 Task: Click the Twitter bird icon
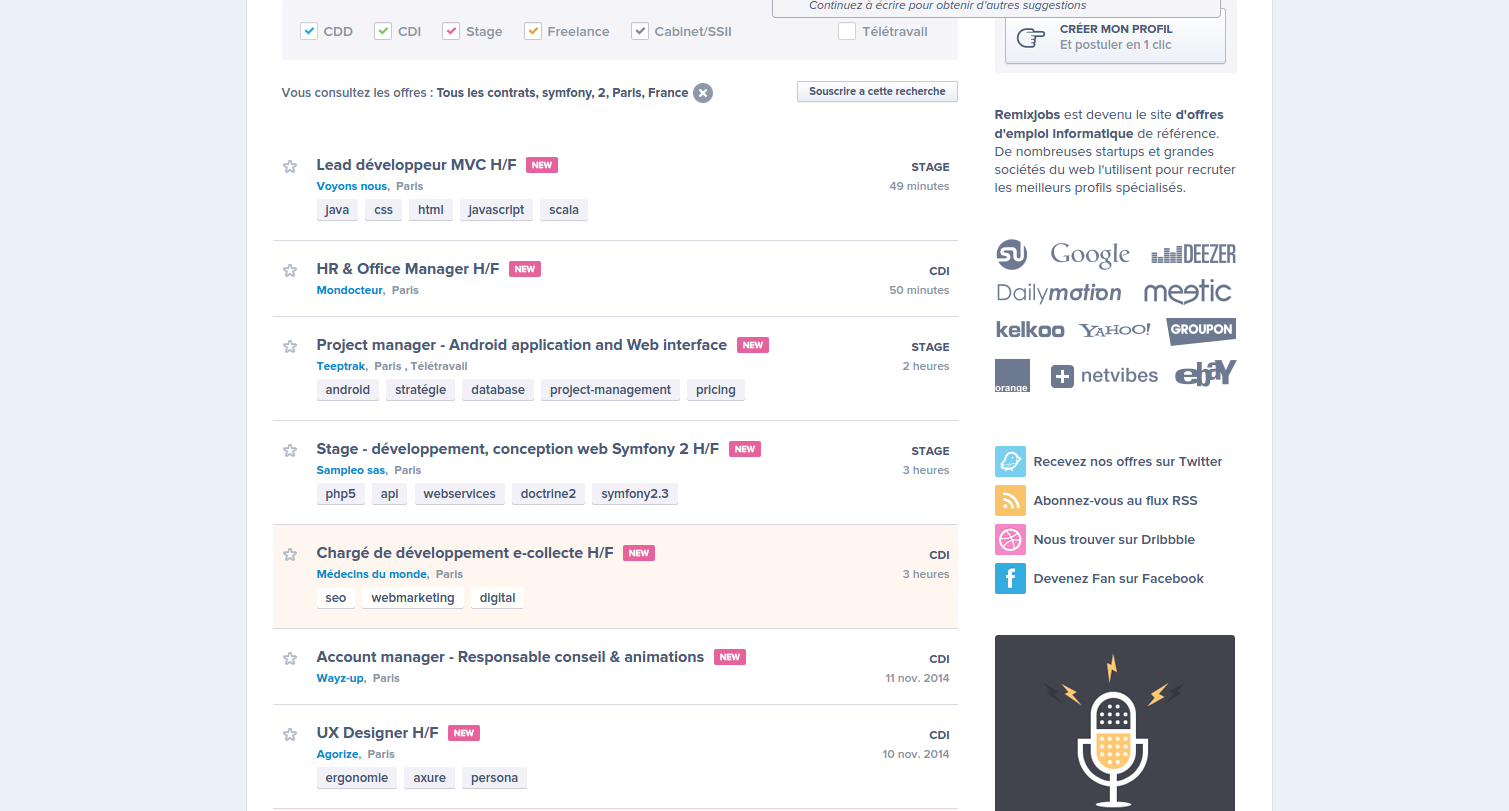click(x=1010, y=461)
